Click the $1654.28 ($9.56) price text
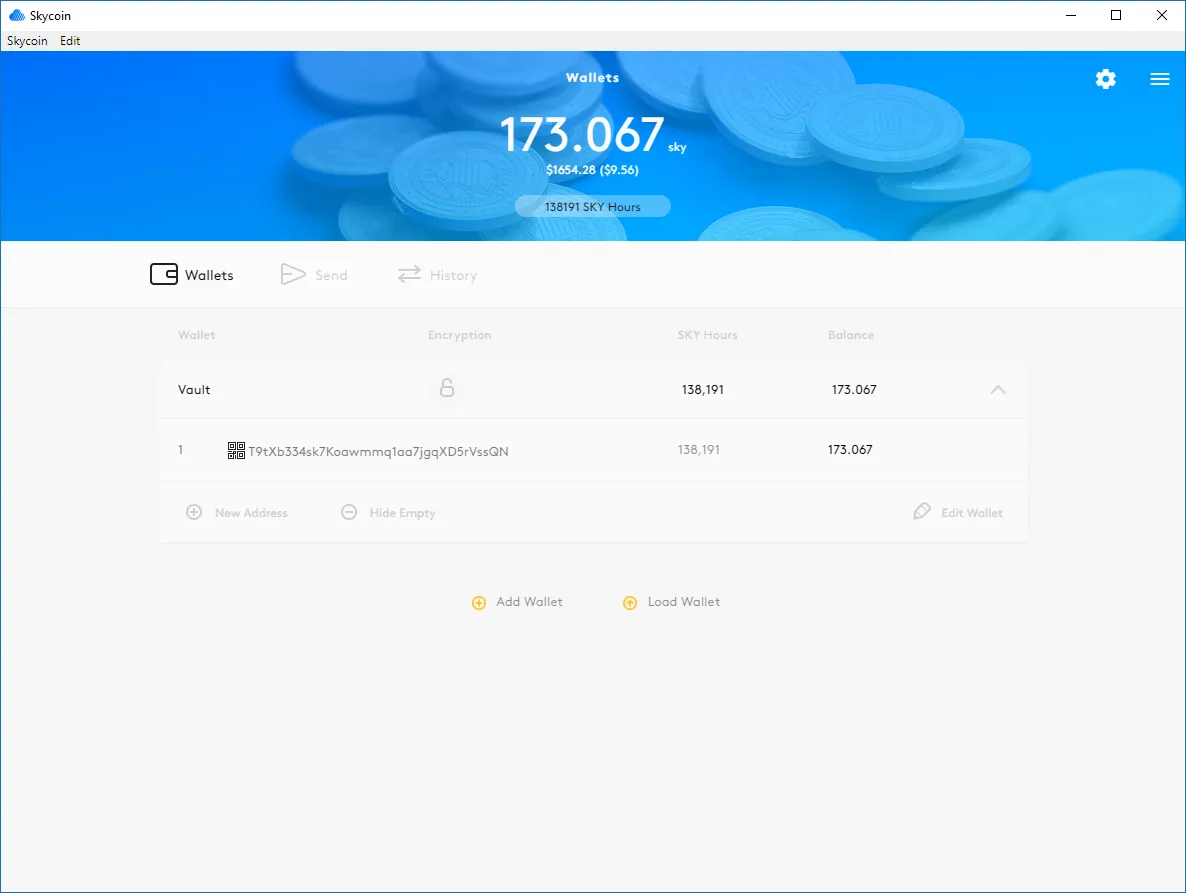 (x=592, y=170)
